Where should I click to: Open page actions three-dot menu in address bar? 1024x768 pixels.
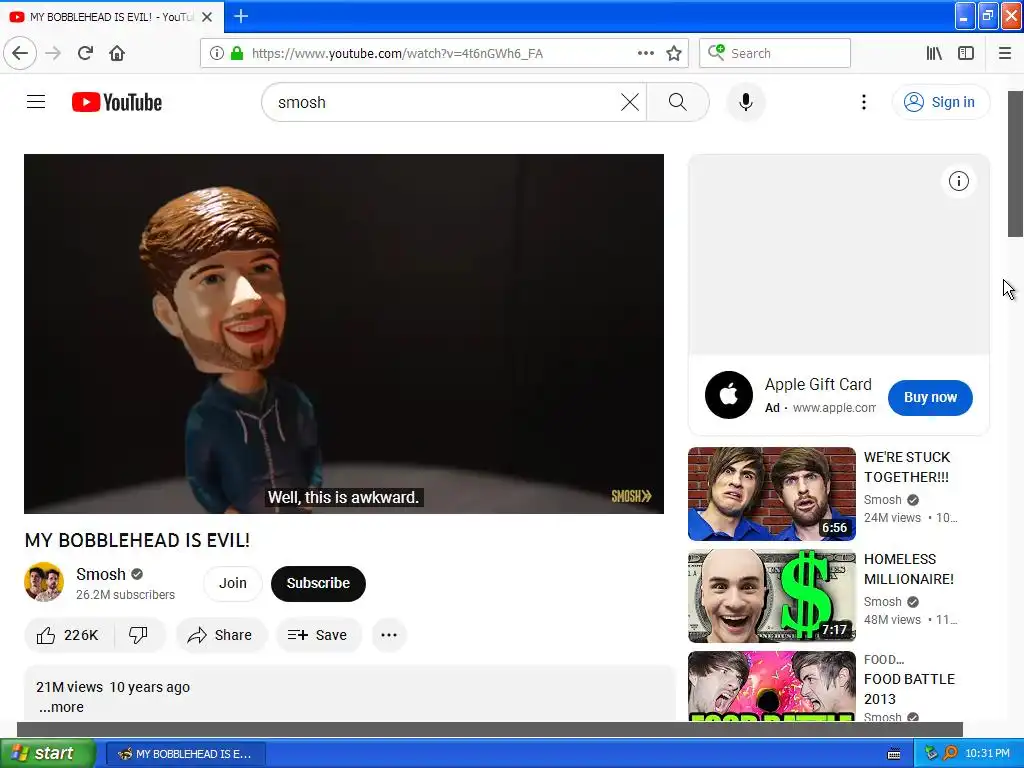click(x=645, y=53)
